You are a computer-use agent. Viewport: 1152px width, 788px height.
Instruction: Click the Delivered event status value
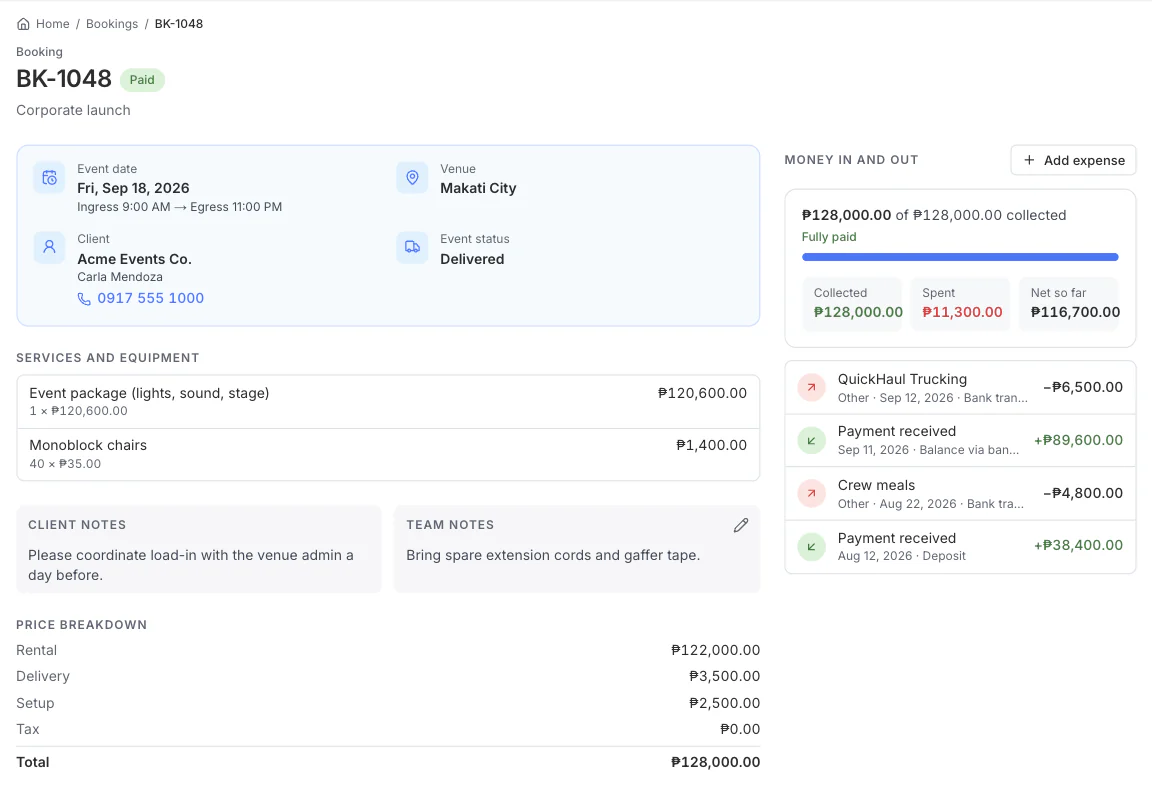pos(472,259)
